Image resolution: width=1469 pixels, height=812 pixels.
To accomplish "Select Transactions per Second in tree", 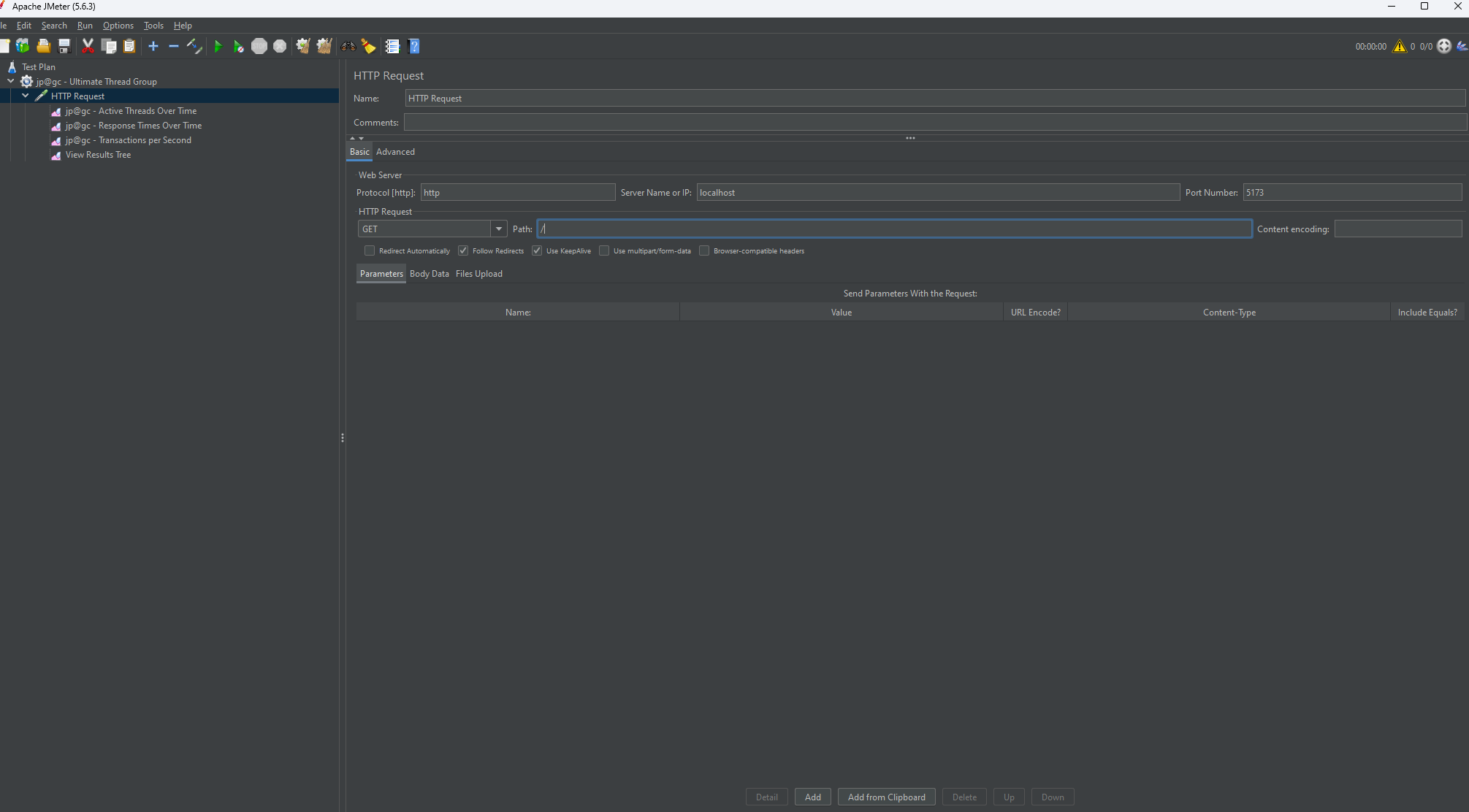I will 128,139.
